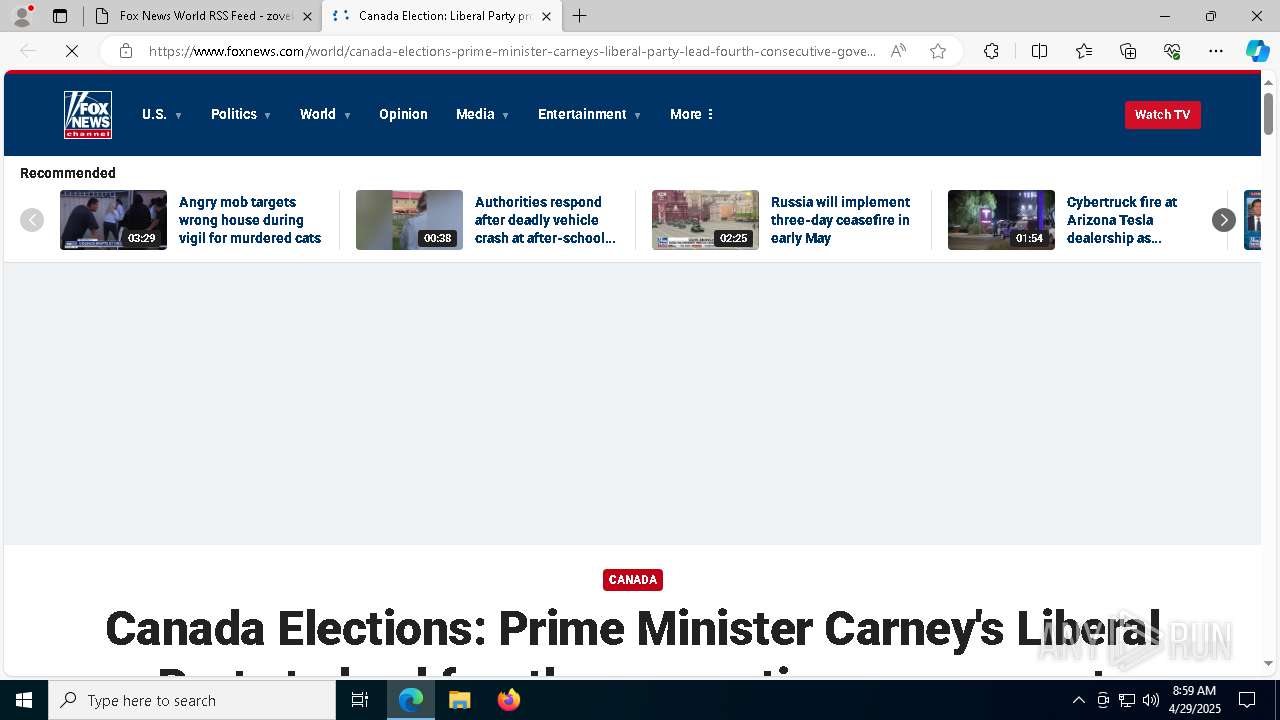
Task: Click the scrollbar down arrow
Action: point(1268,663)
